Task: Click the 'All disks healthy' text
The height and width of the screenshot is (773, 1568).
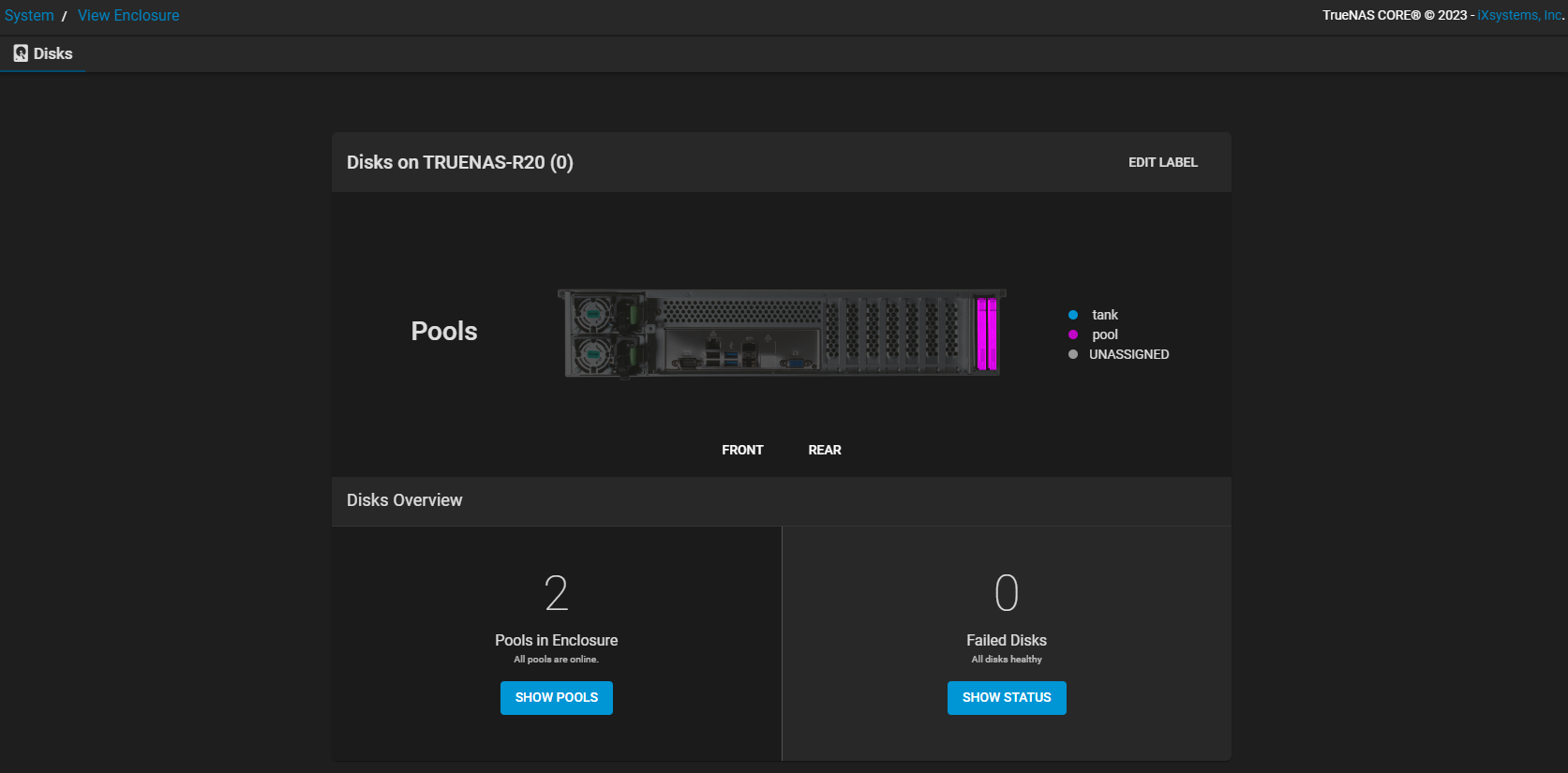Action: [x=1007, y=660]
